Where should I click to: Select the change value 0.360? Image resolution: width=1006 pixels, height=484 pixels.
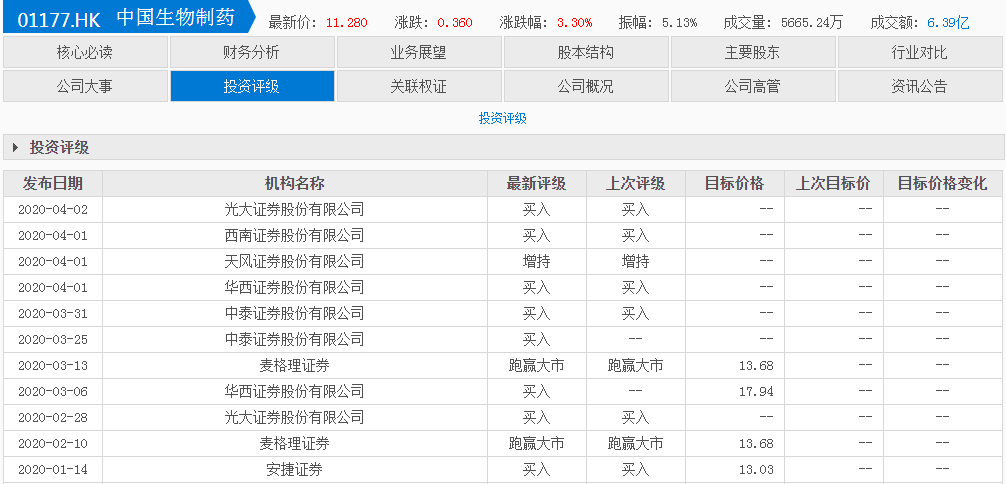pos(455,23)
